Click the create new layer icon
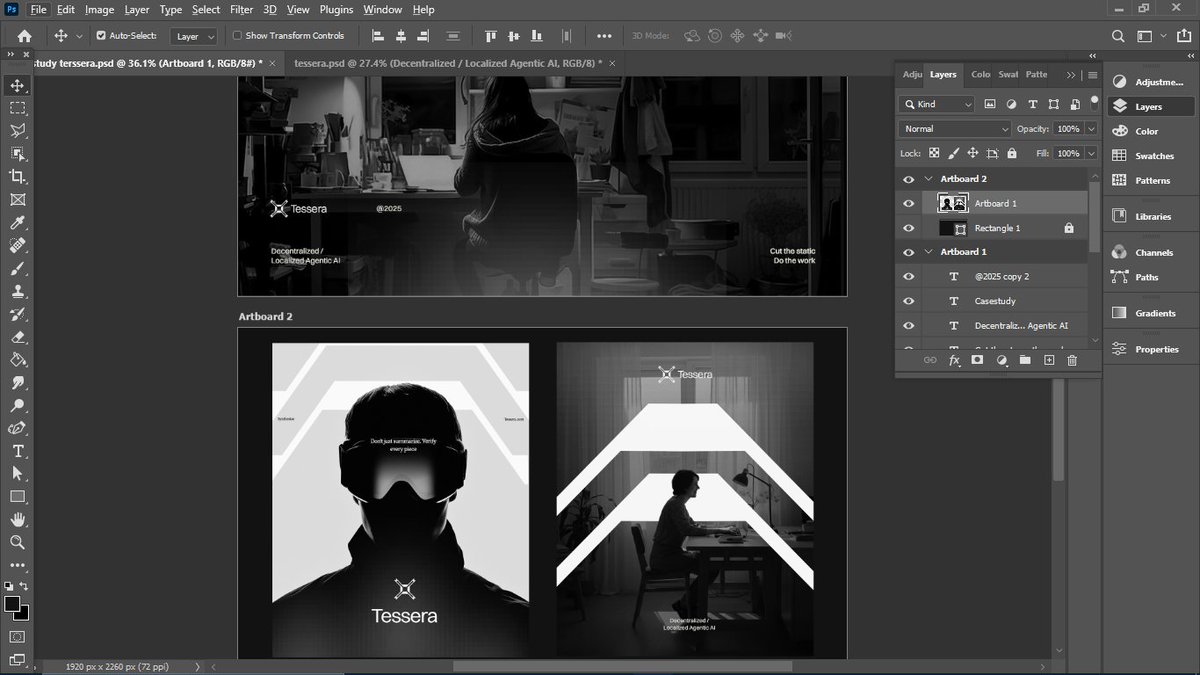 pyautogui.click(x=1048, y=360)
